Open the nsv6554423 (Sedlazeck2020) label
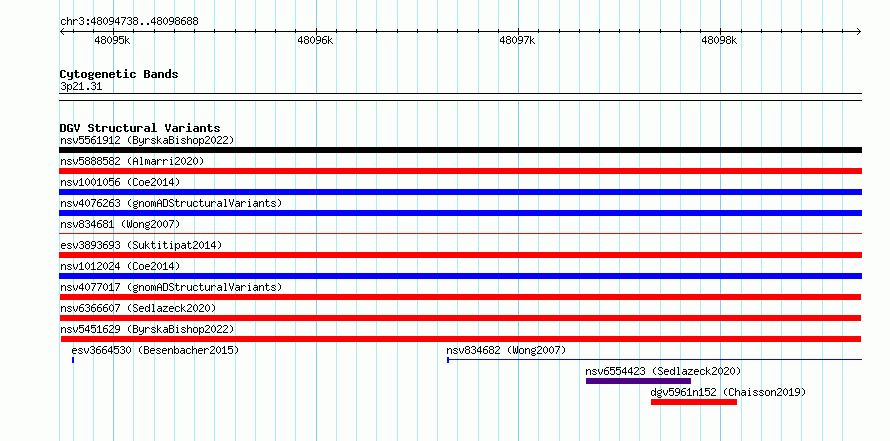This screenshot has height=441, width=890. [x=664, y=371]
